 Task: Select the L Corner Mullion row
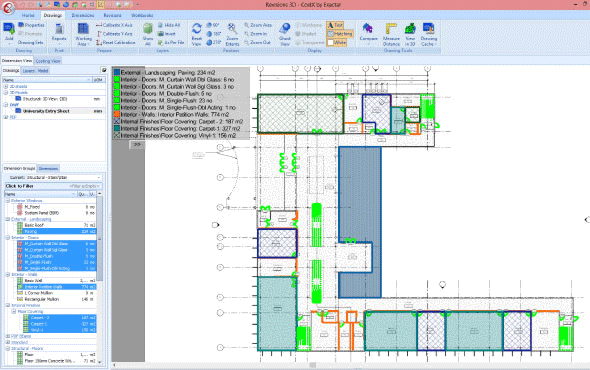(x=56, y=293)
